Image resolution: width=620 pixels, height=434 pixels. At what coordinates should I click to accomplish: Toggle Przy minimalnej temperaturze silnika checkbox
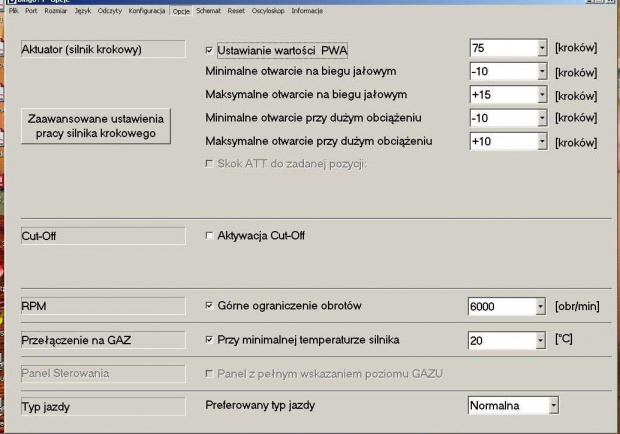point(209,340)
